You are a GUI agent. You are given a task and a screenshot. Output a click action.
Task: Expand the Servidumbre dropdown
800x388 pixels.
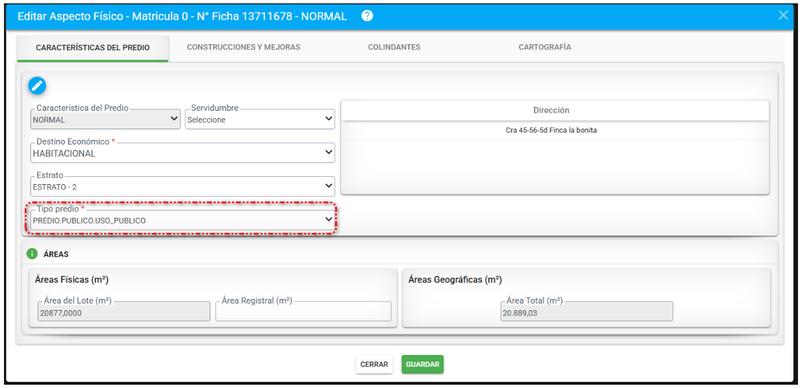260,119
